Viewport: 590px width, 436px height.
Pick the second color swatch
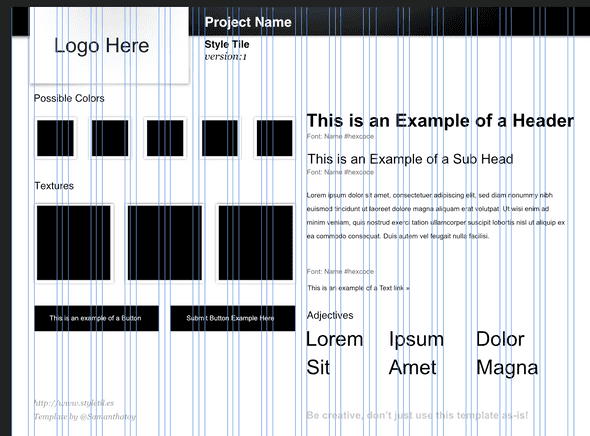tap(110, 138)
